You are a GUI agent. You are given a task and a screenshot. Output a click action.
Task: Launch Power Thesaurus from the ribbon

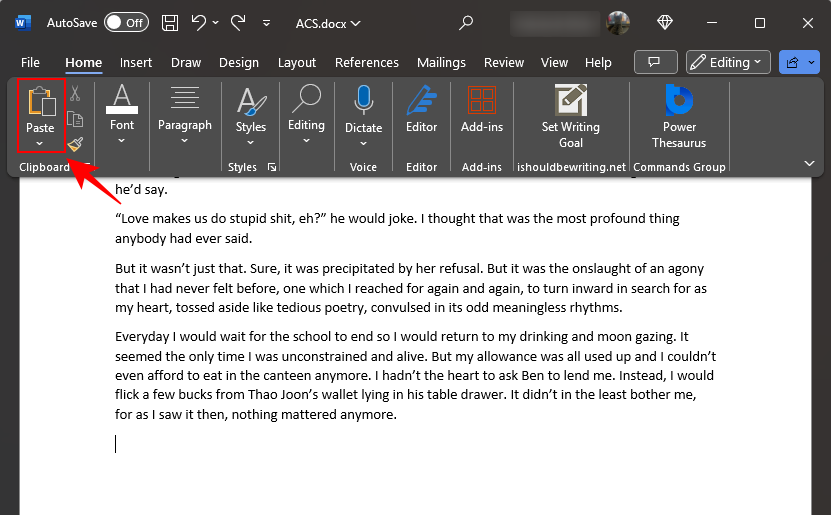[679, 101]
